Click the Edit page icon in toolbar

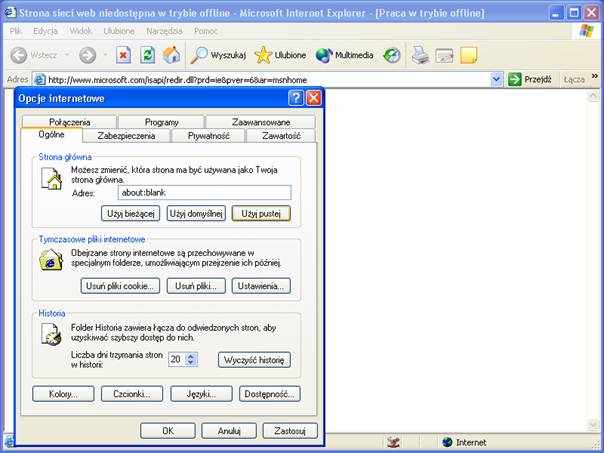pos(444,55)
